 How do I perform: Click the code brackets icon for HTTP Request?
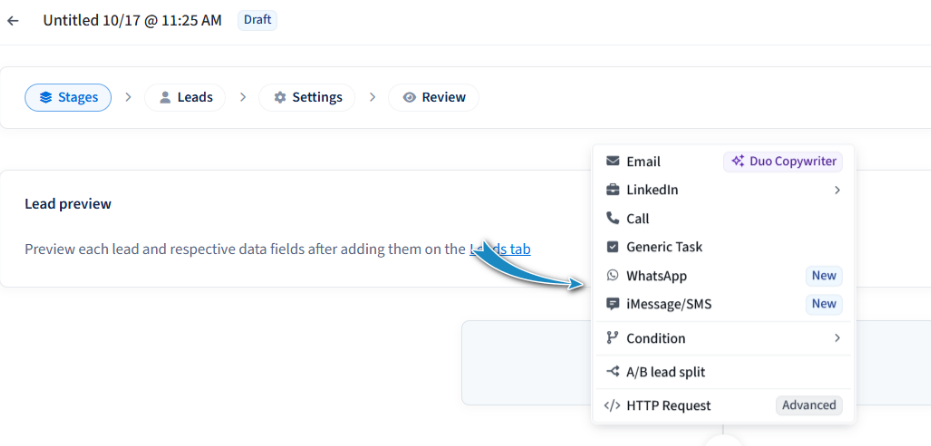click(612, 406)
